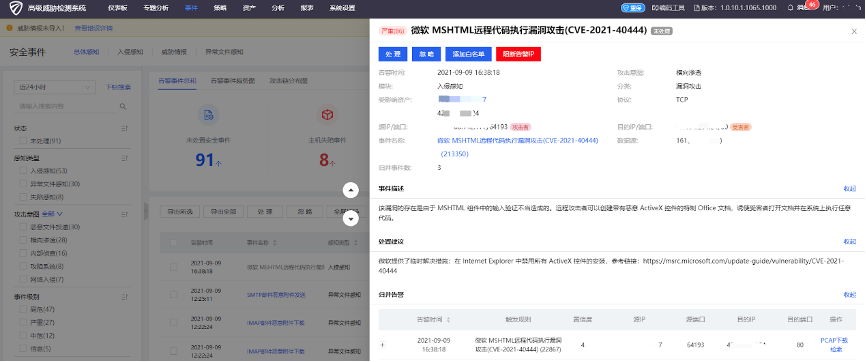
Task: Click the blue 处理 button in detail panel
Action: (x=393, y=54)
